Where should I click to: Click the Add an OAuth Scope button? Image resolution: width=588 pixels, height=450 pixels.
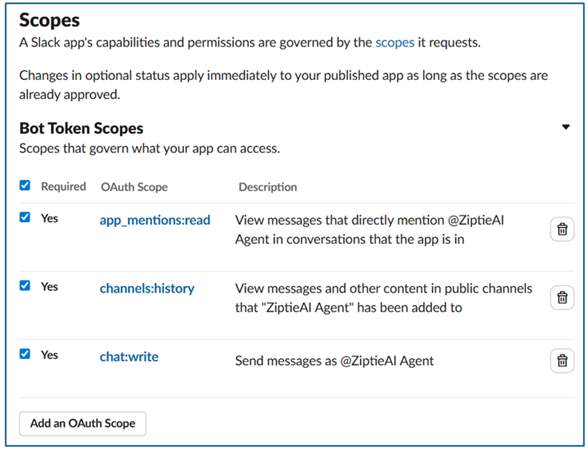[82, 423]
